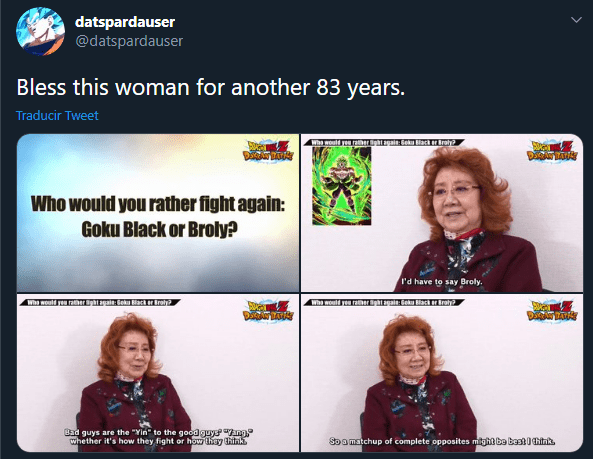
Task: Click question banner atop bottom-right image
Action: point(383,302)
